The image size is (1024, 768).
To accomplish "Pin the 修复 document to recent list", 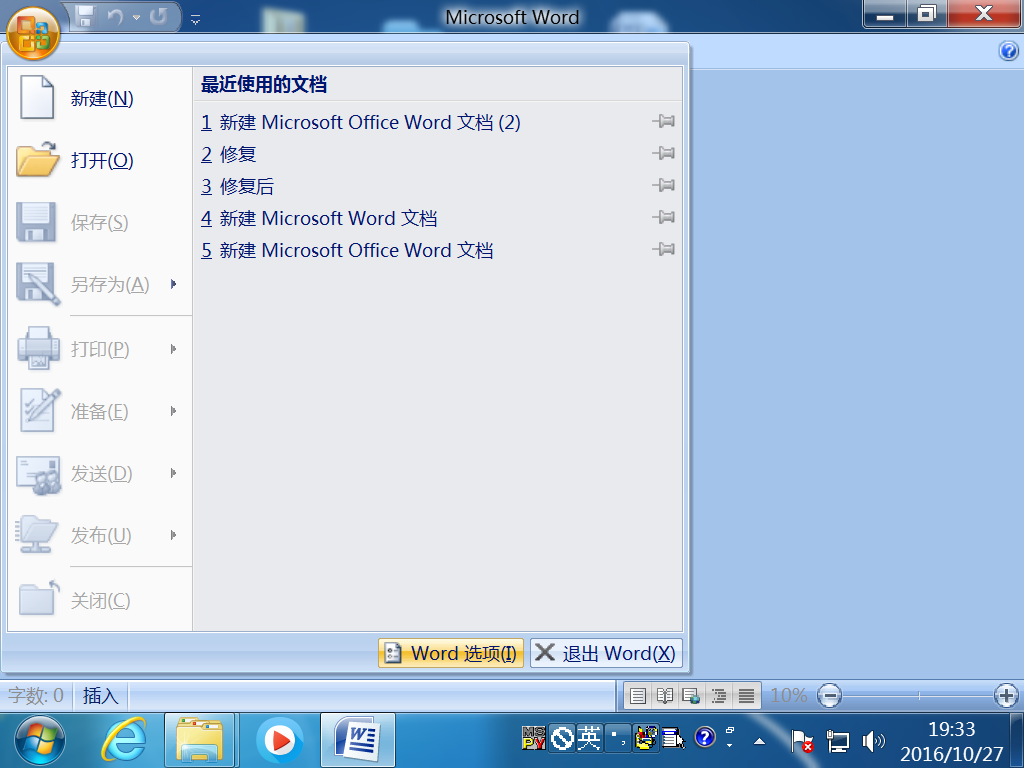I will coord(664,153).
